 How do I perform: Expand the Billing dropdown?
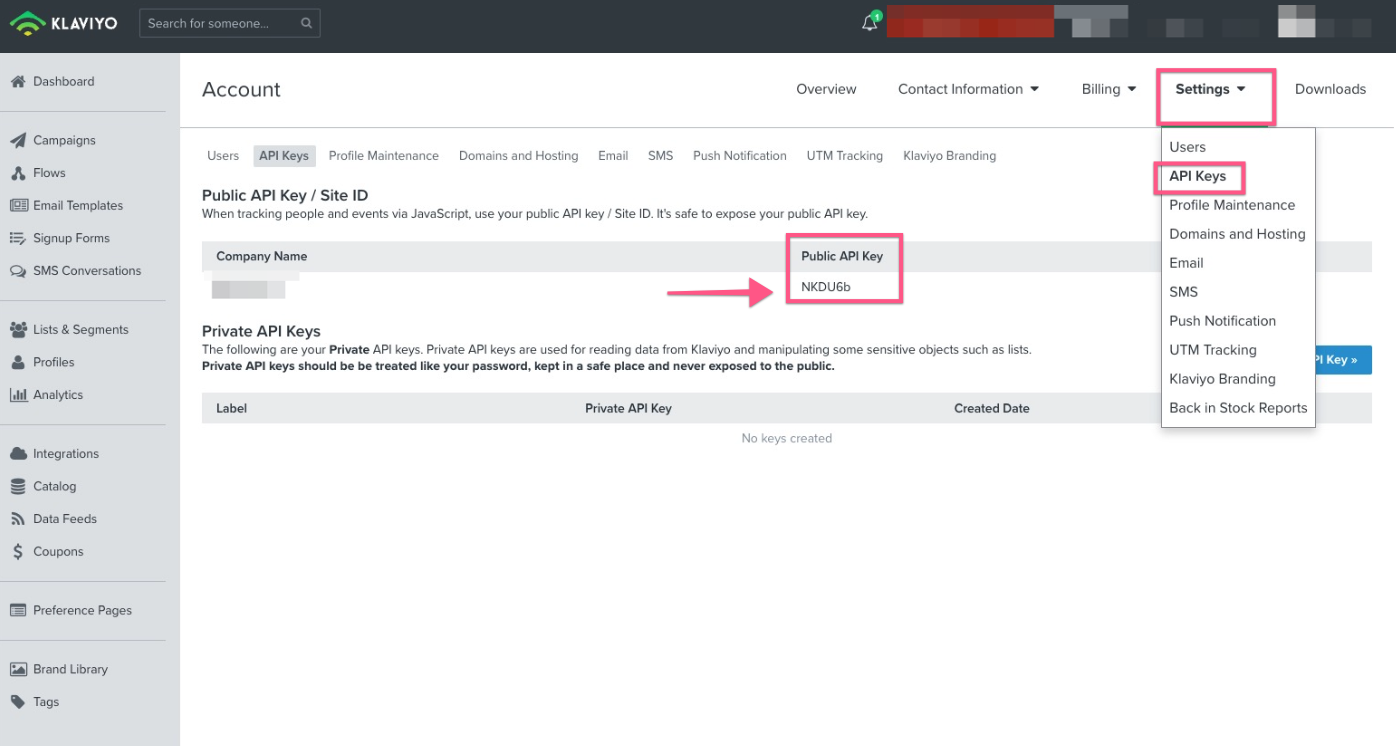point(1109,89)
